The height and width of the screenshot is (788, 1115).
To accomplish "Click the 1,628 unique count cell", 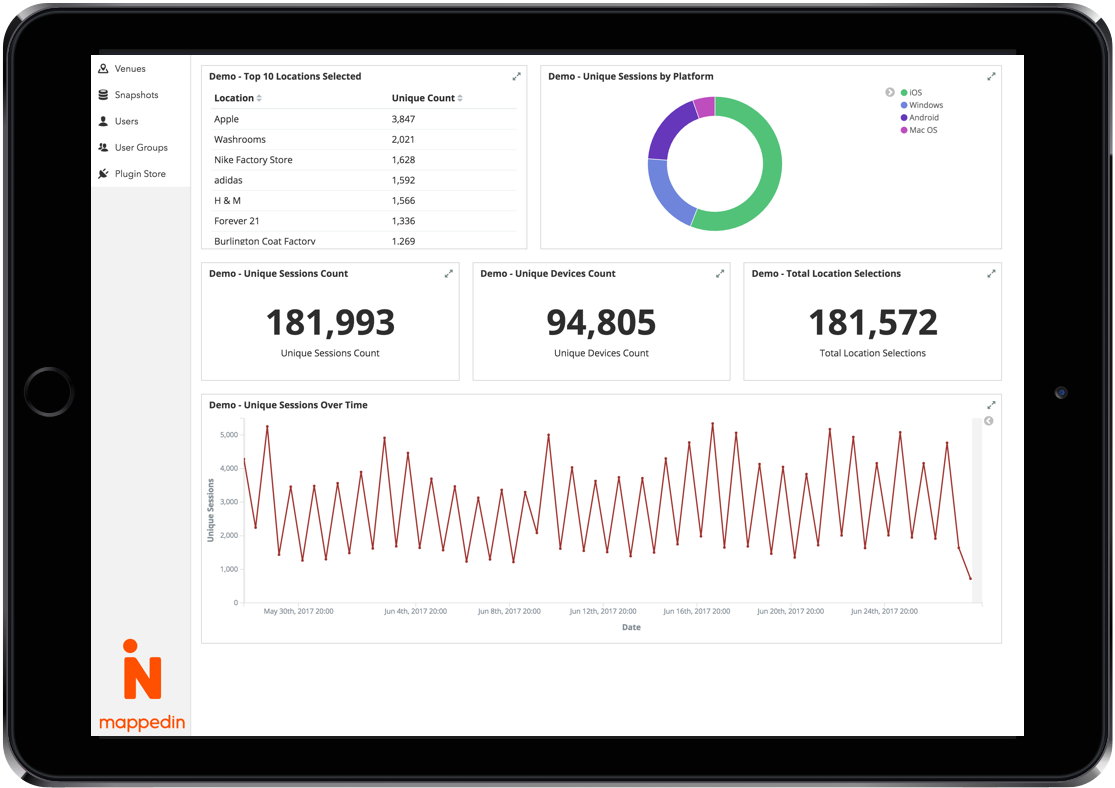I will tap(403, 160).
